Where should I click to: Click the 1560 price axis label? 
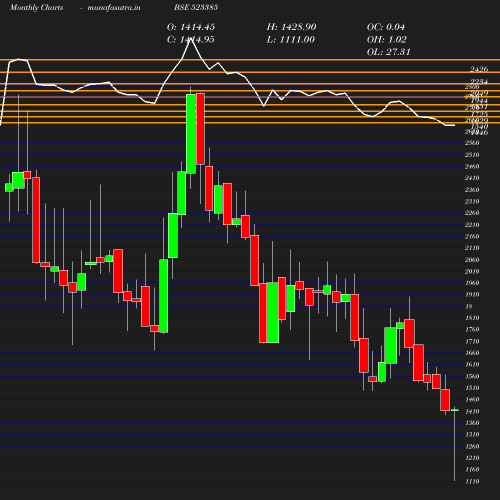point(472,376)
